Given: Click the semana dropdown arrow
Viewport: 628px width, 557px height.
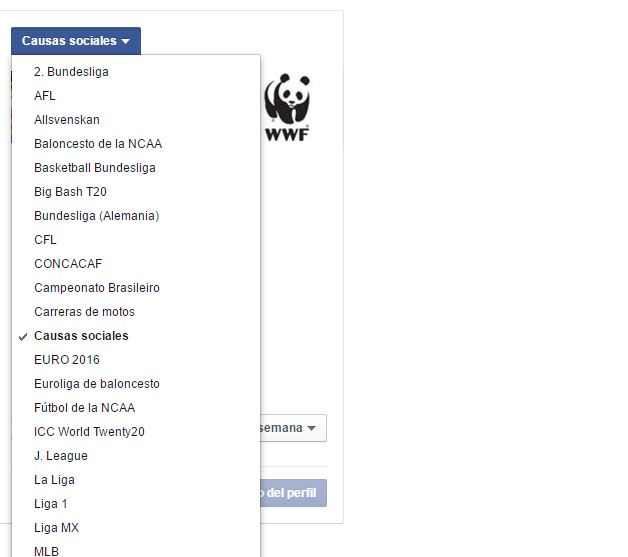Looking at the screenshot, I should point(311,428).
